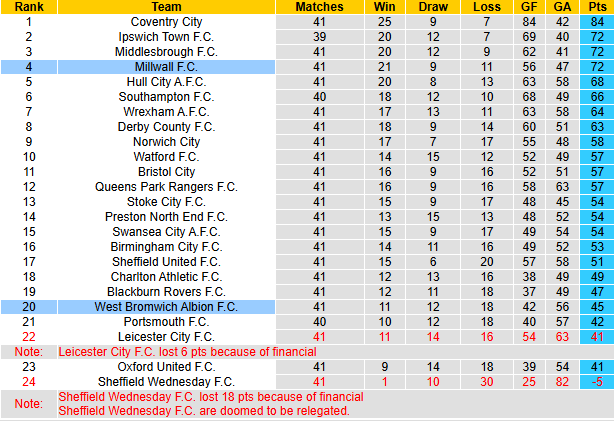Click Sheffield Wednesday F.C. team name
614x421 pixels.
(x=166, y=381)
